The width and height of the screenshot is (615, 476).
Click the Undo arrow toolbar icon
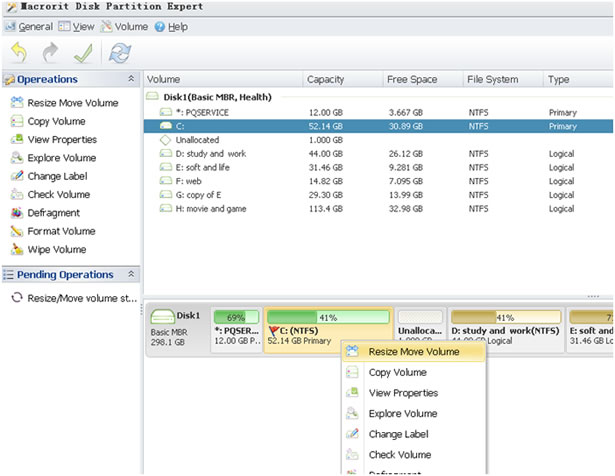[x=19, y=52]
